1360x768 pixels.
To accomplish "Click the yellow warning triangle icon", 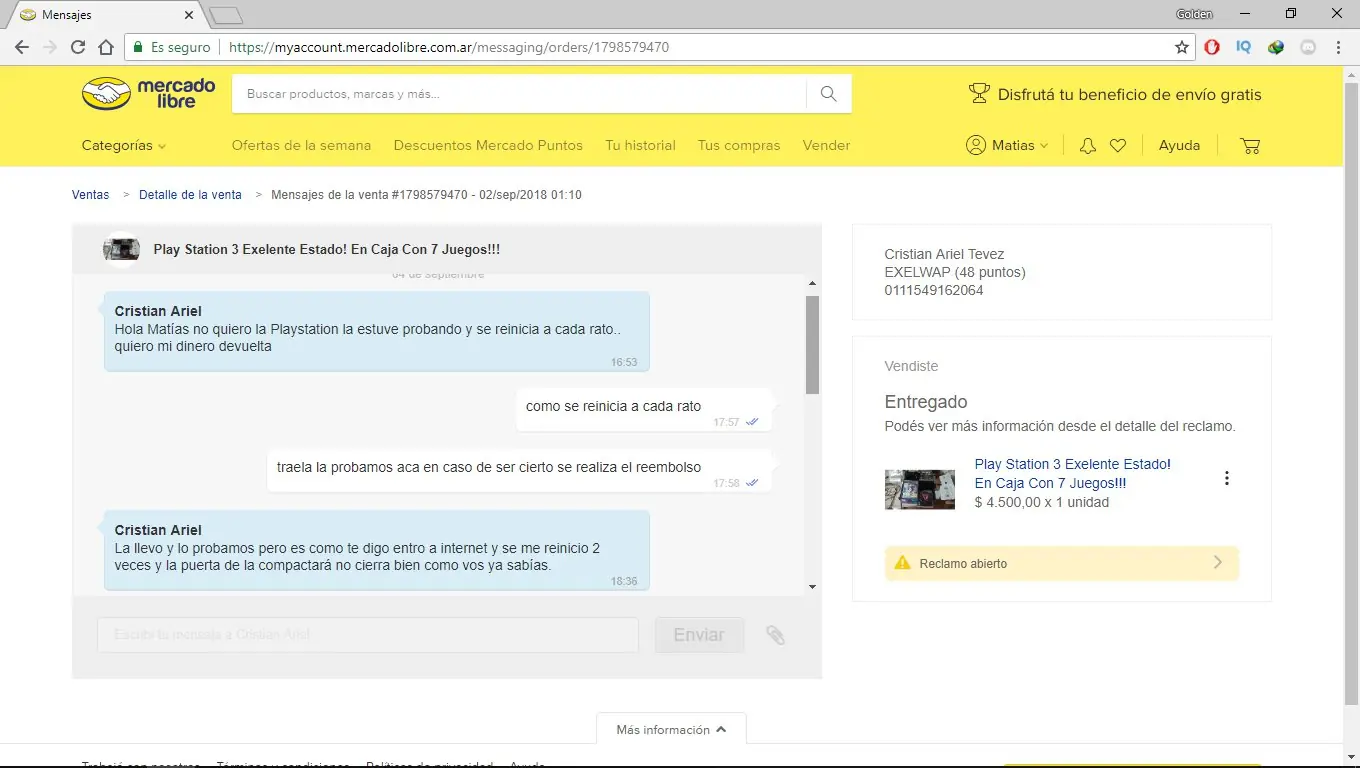I will 902,563.
